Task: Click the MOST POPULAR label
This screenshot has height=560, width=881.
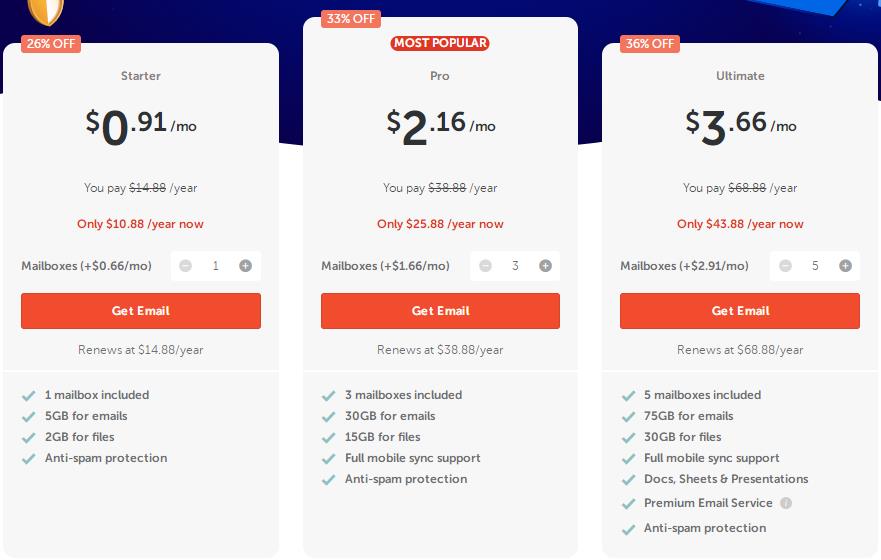Action: [x=440, y=43]
